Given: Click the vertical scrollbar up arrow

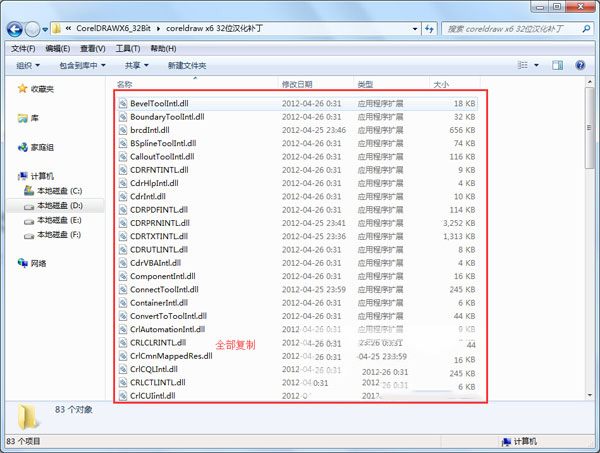Looking at the screenshot, I should coord(590,82).
